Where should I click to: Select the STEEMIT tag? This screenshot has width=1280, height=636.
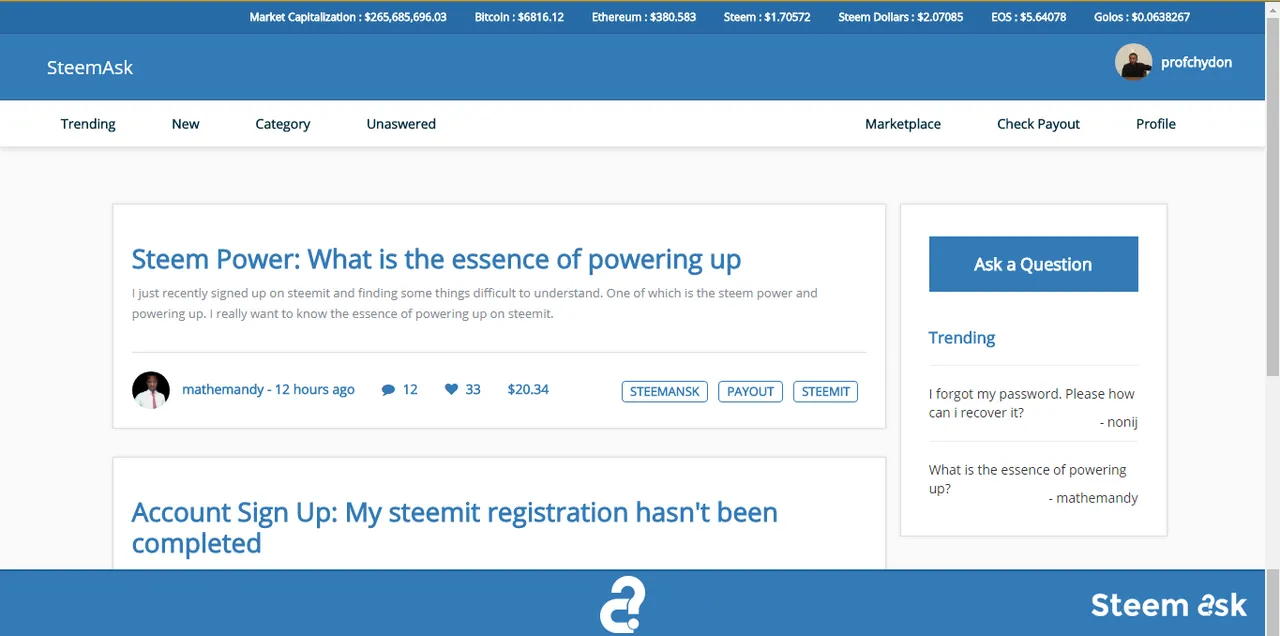coord(825,391)
